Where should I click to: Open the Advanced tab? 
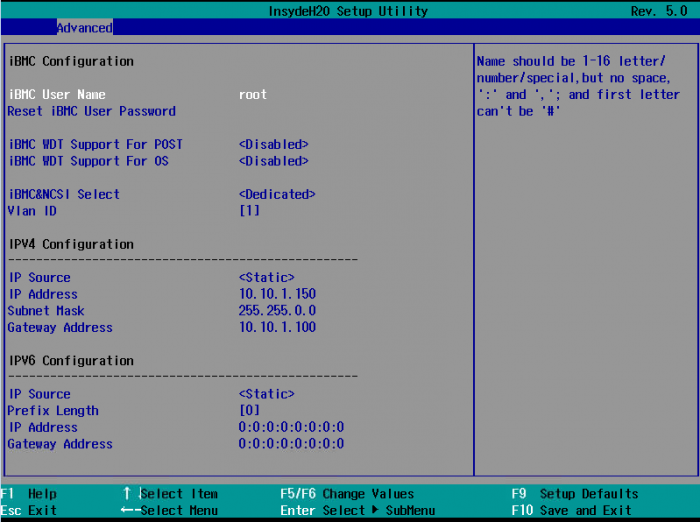[84, 28]
